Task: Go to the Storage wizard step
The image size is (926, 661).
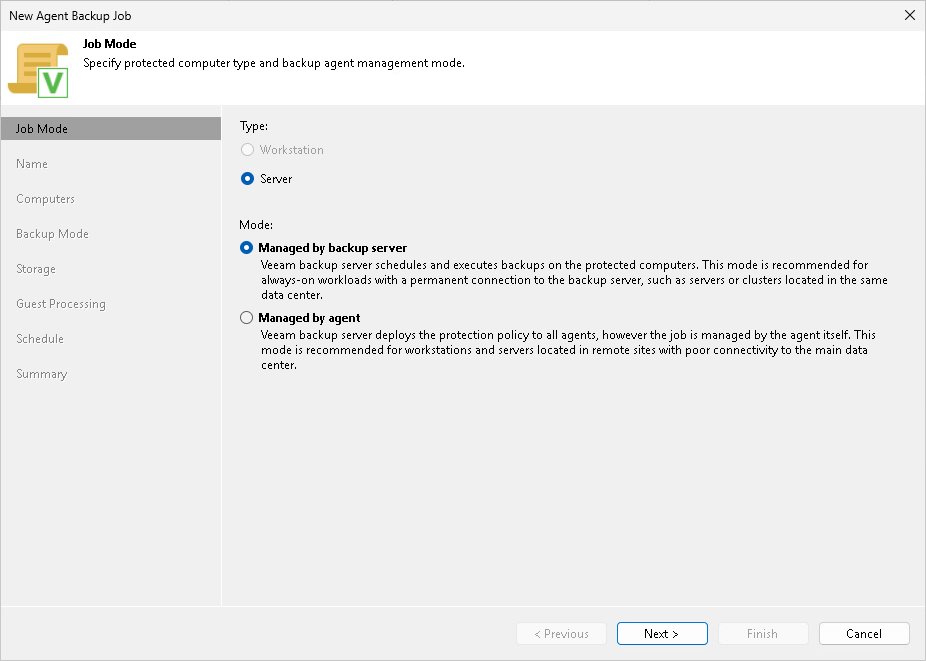Action: pyautogui.click(x=36, y=269)
